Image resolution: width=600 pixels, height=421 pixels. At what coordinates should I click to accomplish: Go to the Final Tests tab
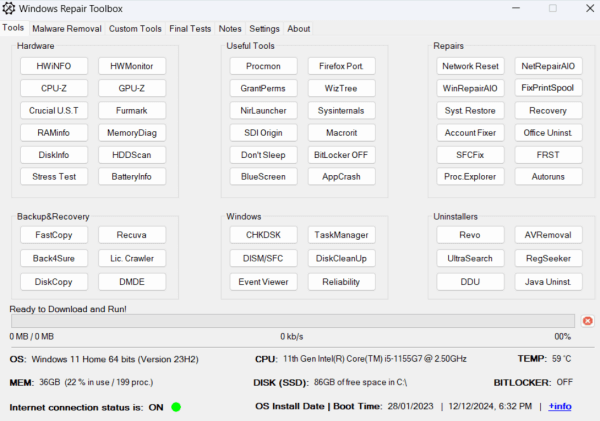coord(190,29)
